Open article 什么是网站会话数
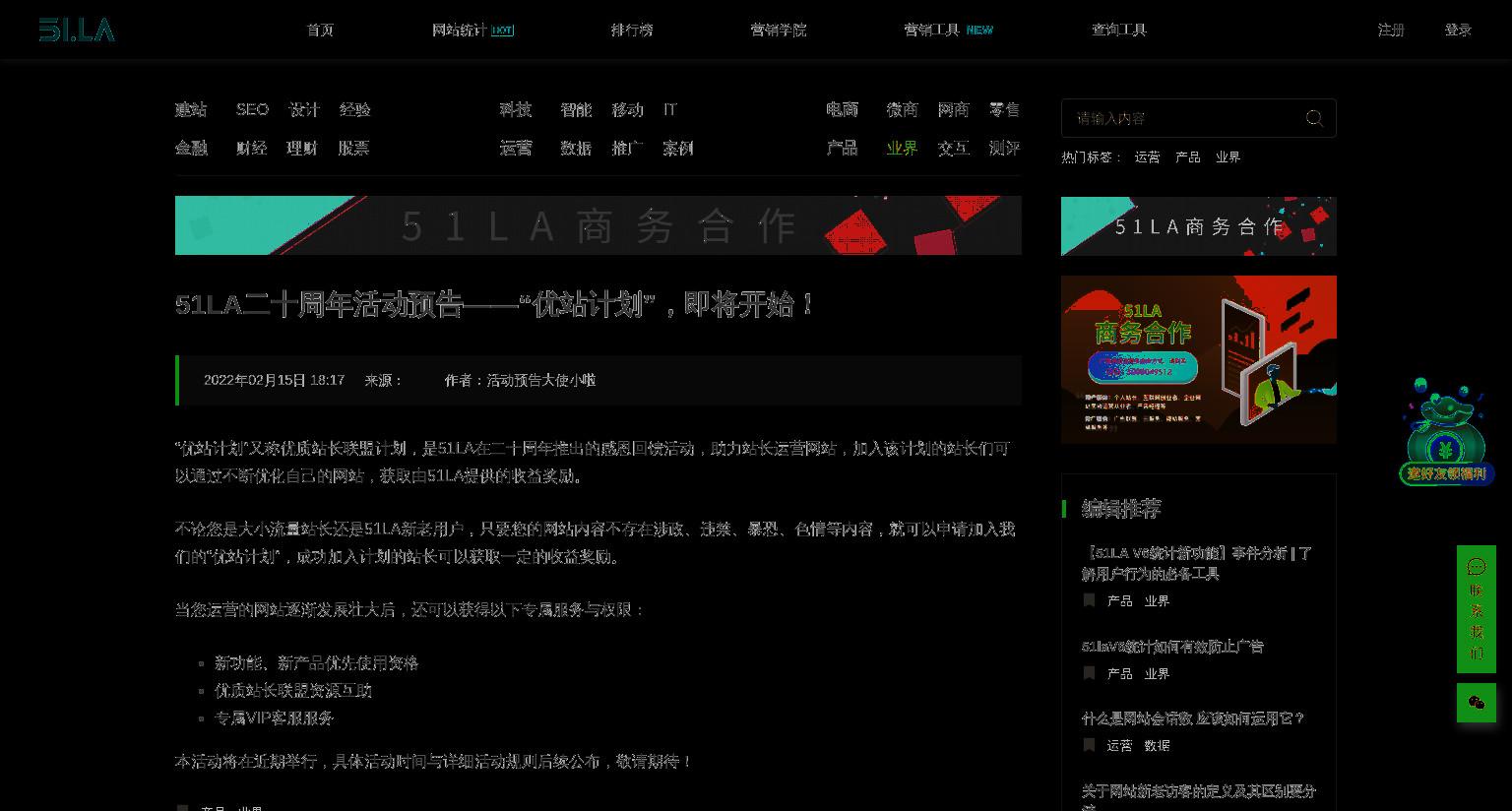The width and height of the screenshot is (1512, 811). pyautogui.click(x=1192, y=718)
